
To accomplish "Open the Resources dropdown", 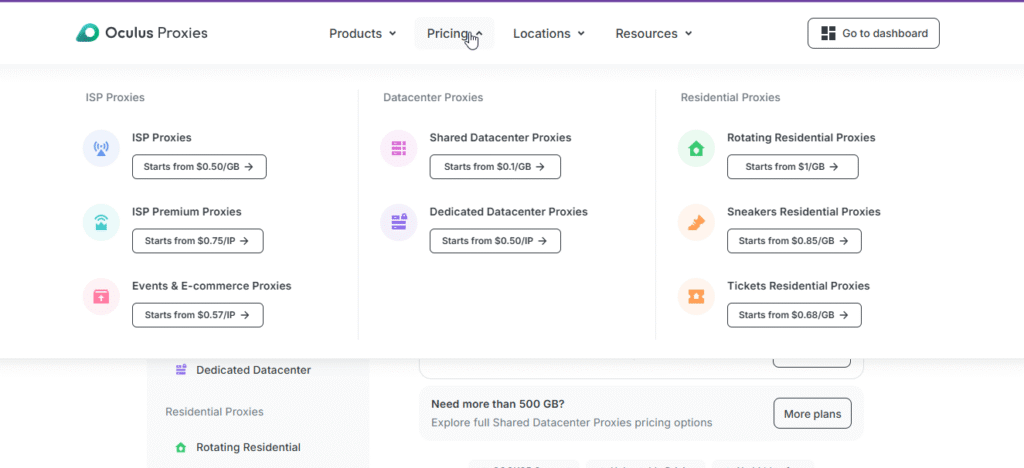I will (x=654, y=33).
